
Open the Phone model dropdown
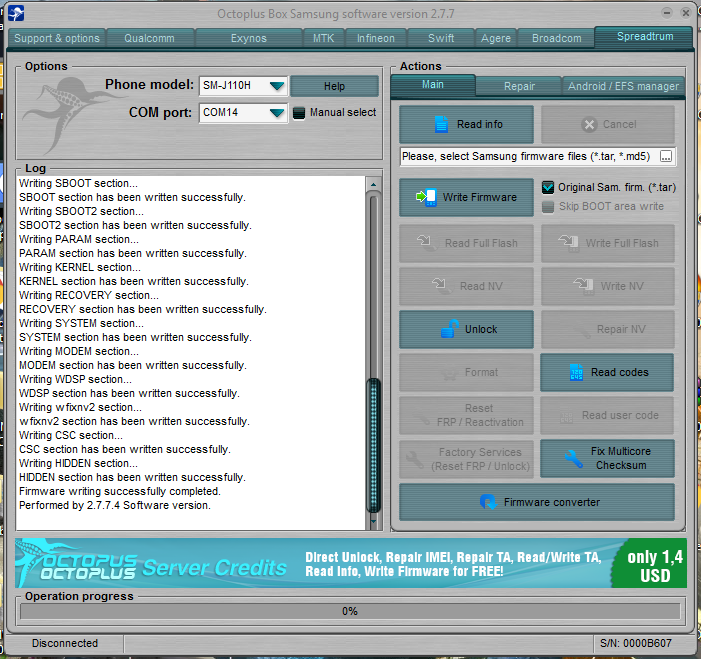click(277, 85)
